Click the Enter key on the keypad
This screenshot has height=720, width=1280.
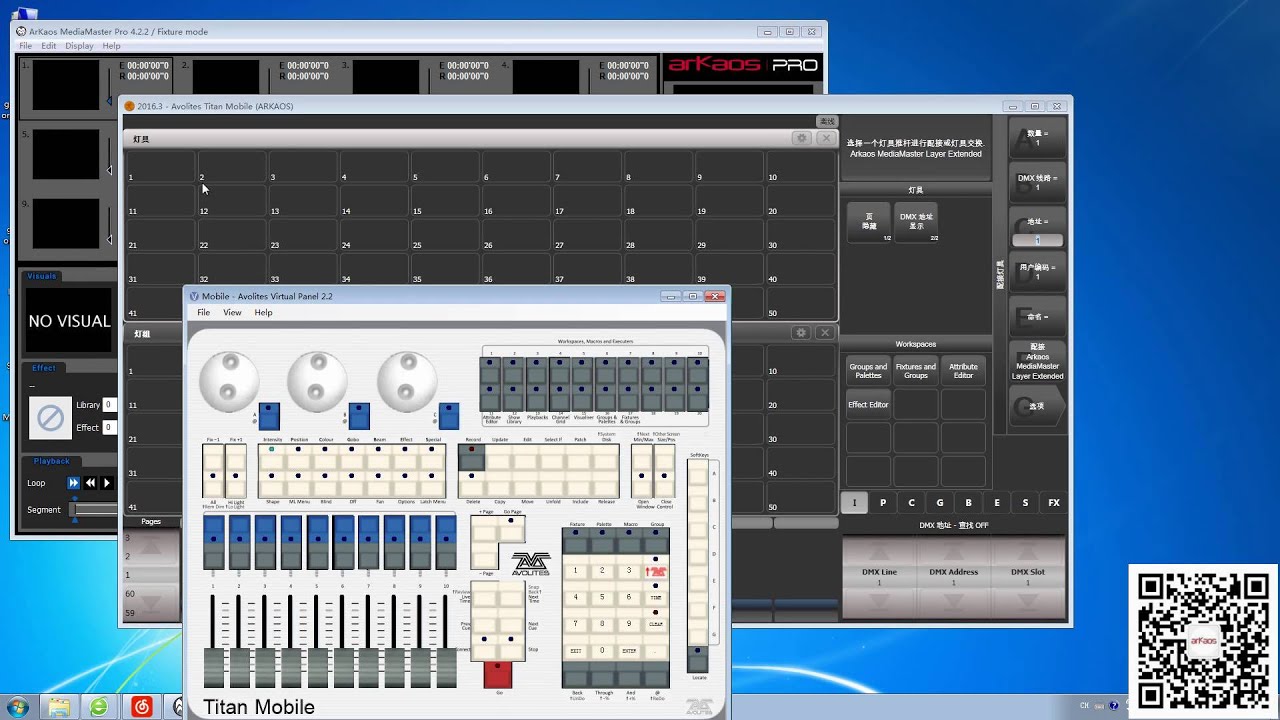pos(629,650)
